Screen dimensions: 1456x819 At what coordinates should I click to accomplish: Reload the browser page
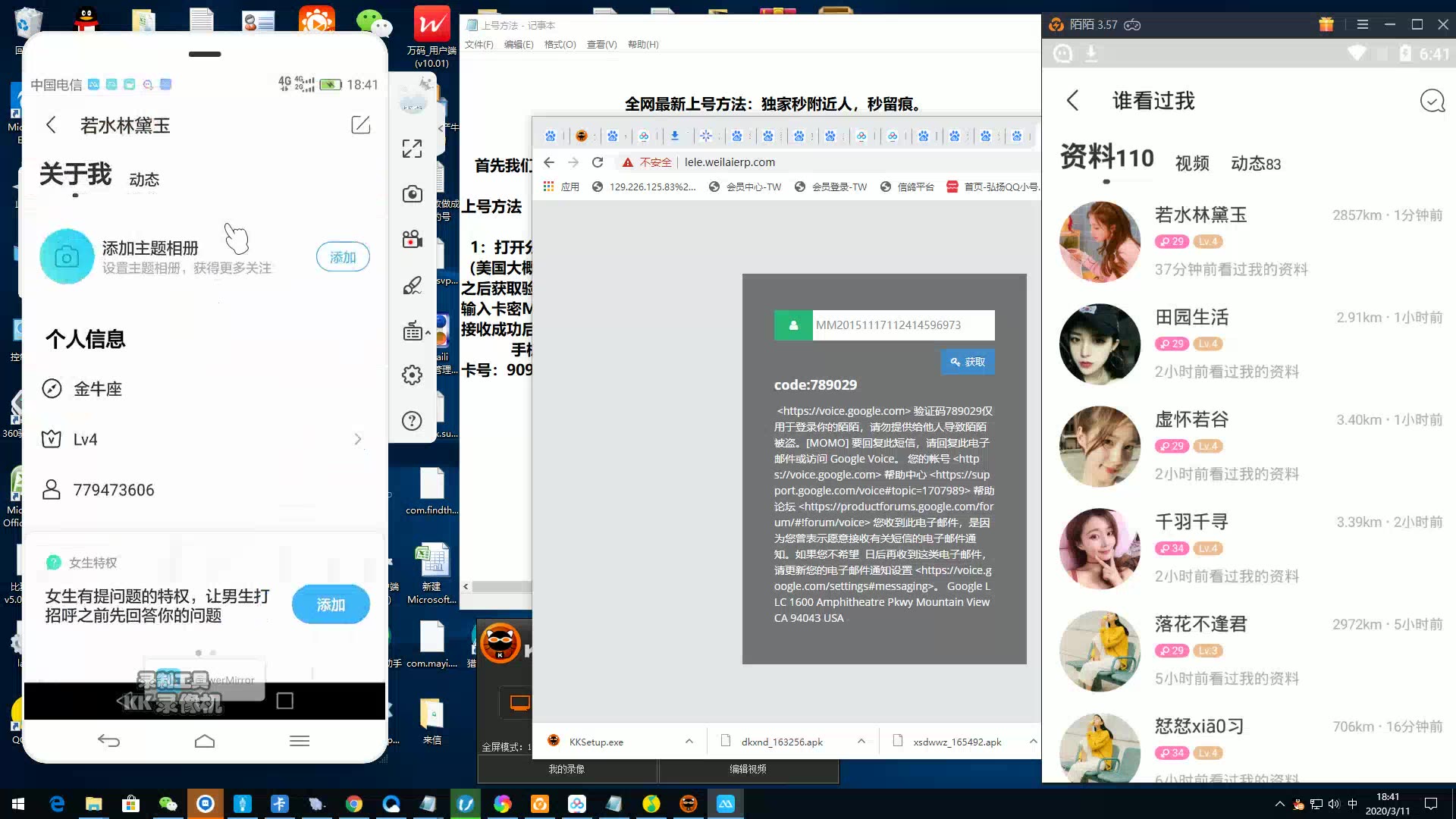coord(598,162)
